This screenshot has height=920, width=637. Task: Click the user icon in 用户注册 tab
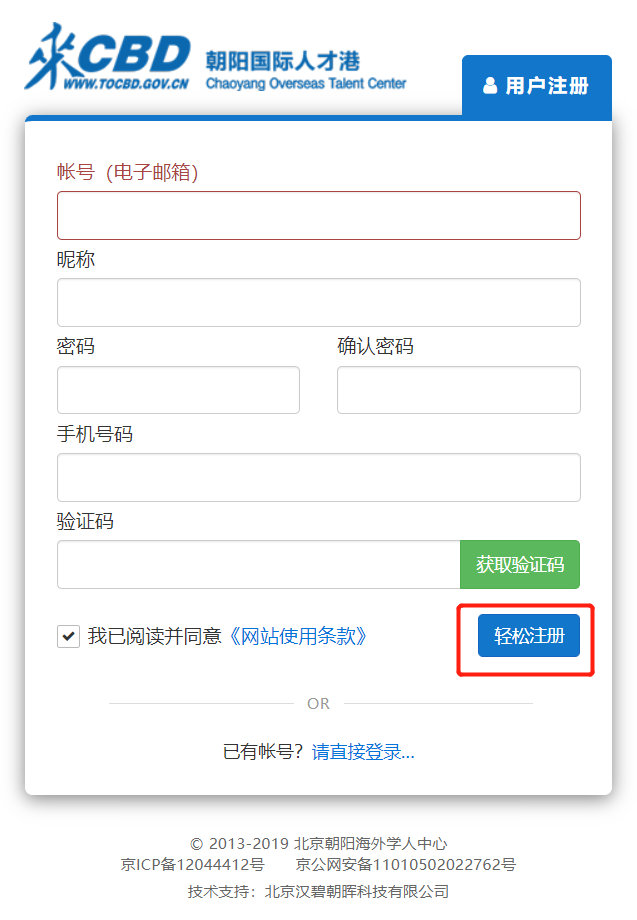(x=490, y=86)
